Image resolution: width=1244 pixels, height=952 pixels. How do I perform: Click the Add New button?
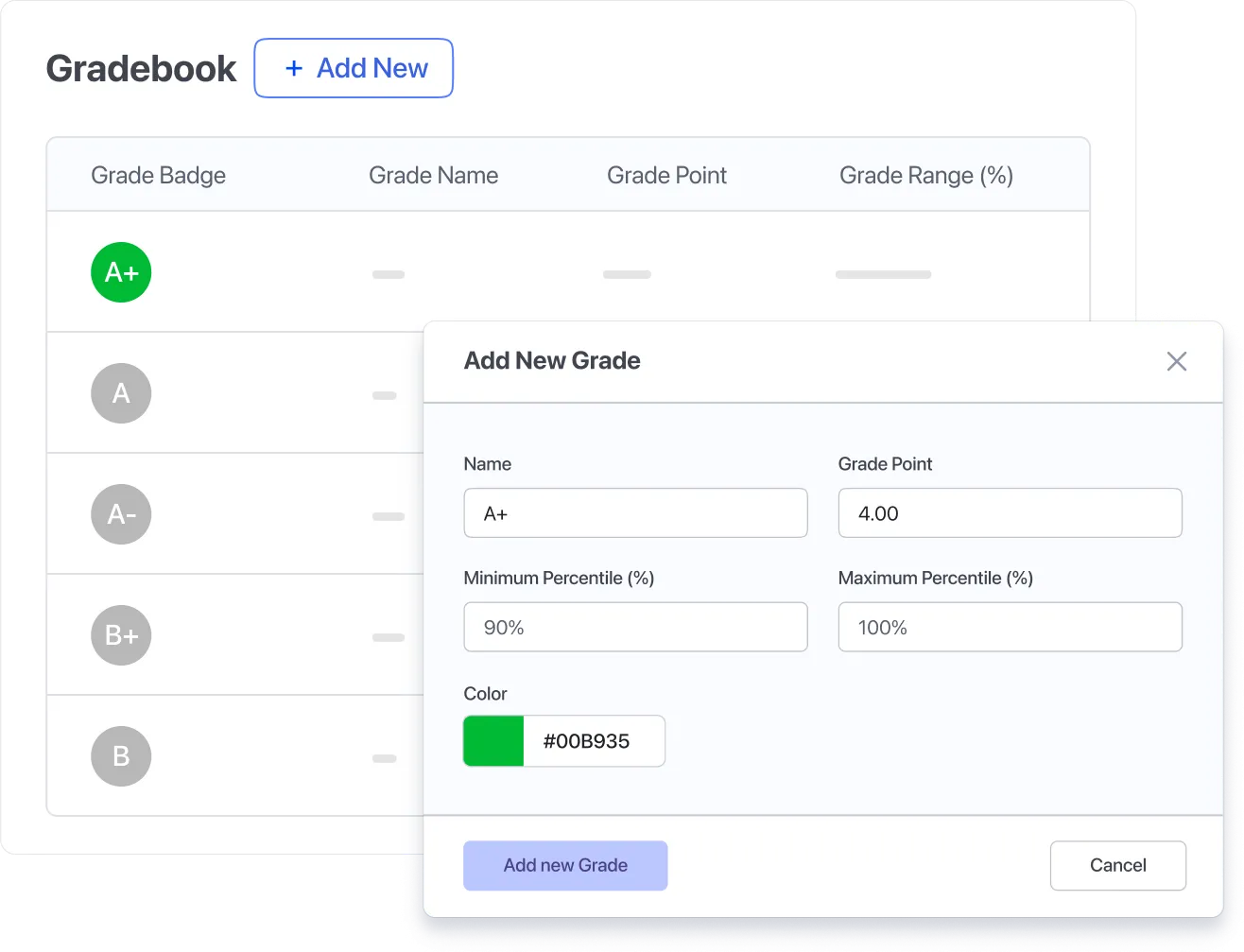(x=354, y=68)
